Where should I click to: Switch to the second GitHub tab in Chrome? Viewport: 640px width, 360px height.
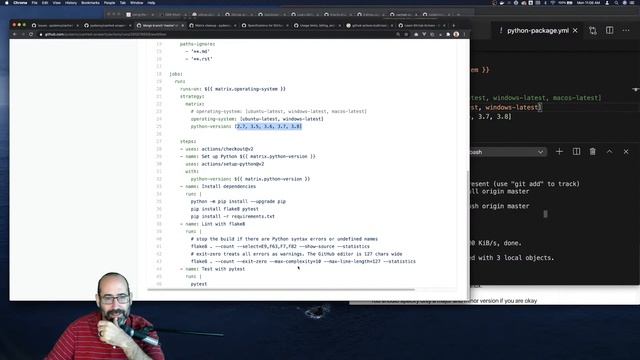point(107,25)
